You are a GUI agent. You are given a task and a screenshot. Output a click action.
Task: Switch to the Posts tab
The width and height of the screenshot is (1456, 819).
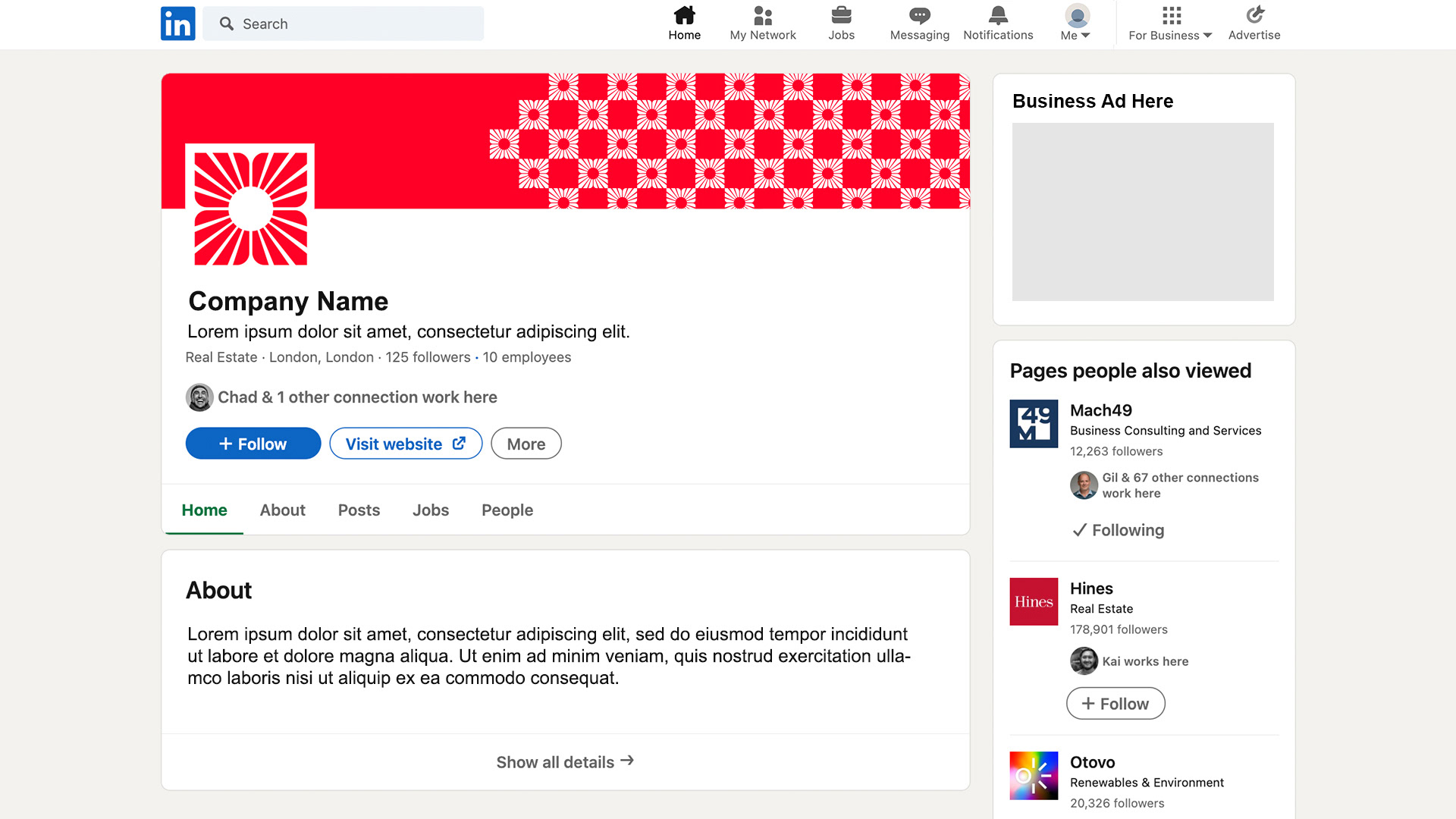[x=359, y=510]
